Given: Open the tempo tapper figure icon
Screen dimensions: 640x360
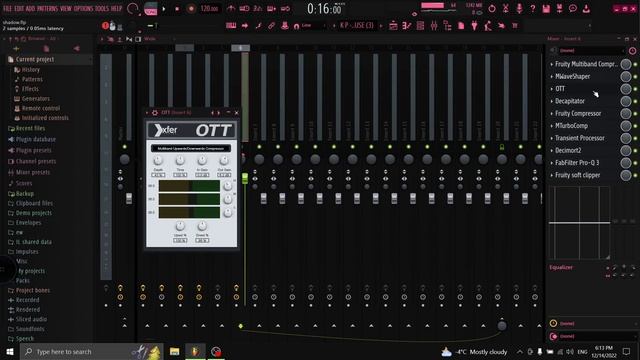Looking at the screenshot, I should click(x=488, y=26).
